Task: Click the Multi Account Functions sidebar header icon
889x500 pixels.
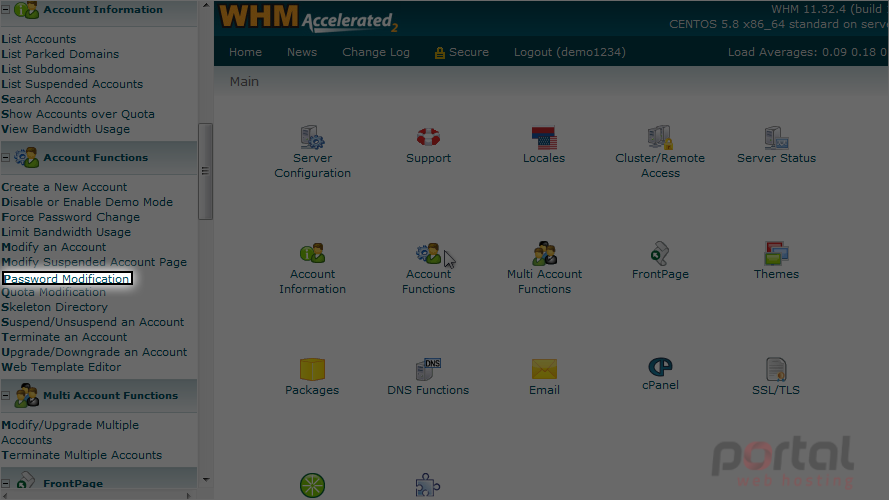Action: (26, 396)
